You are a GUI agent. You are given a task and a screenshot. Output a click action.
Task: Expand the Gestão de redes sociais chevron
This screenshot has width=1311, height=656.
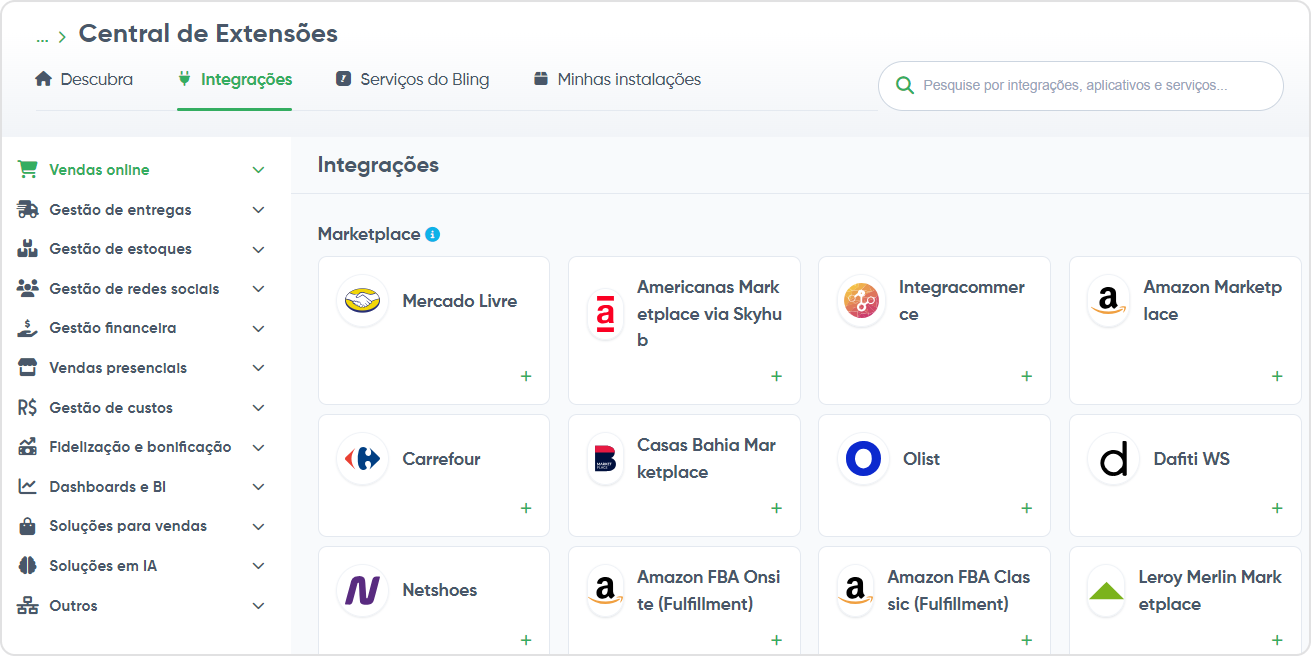(x=259, y=289)
